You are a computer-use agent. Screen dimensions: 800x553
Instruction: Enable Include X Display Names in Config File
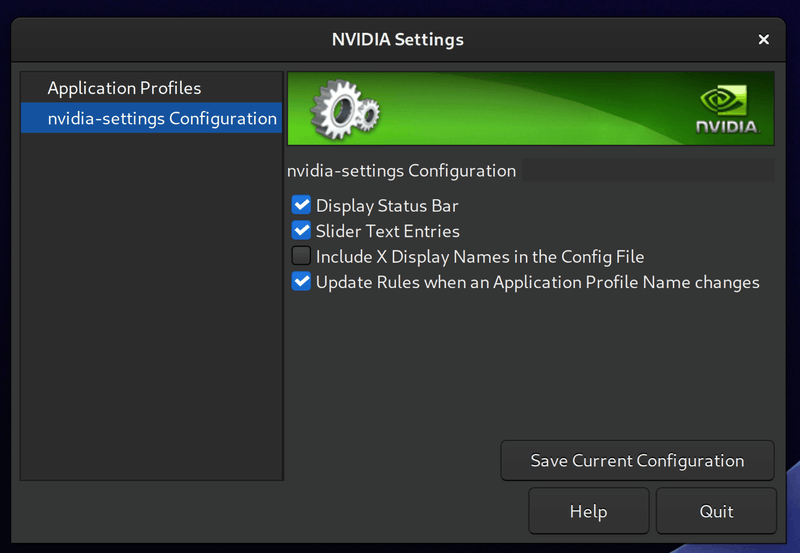pyautogui.click(x=301, y=256)
